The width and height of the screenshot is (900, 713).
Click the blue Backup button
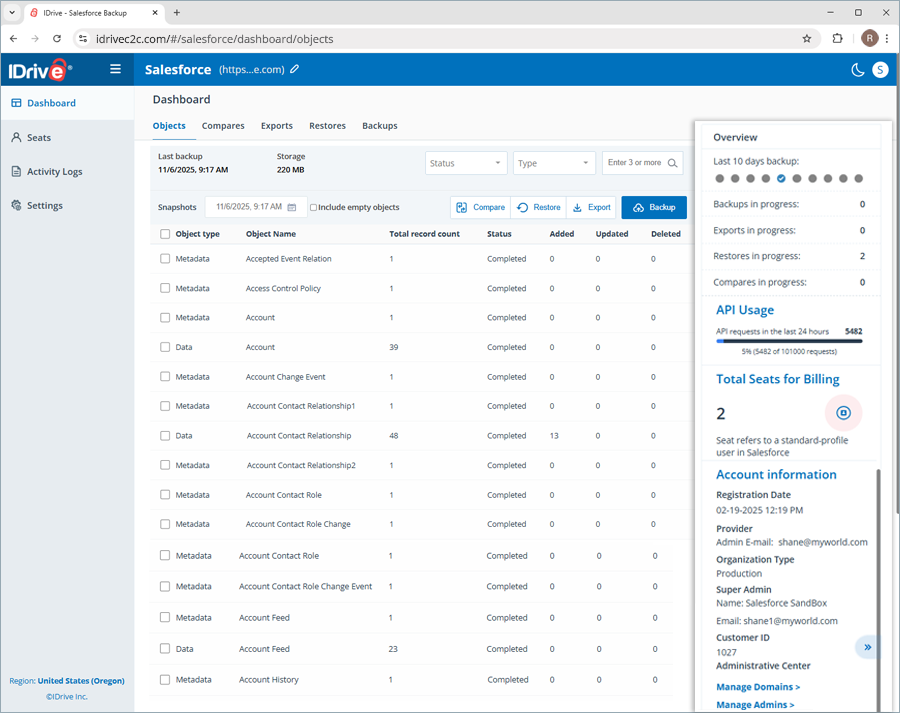(x=654, y=207)
